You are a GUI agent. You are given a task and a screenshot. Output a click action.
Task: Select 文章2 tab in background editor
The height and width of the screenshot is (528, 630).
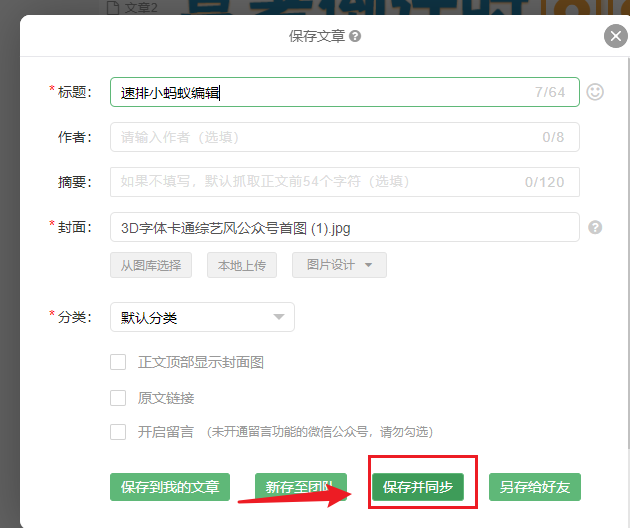click(x=133, y=7)
